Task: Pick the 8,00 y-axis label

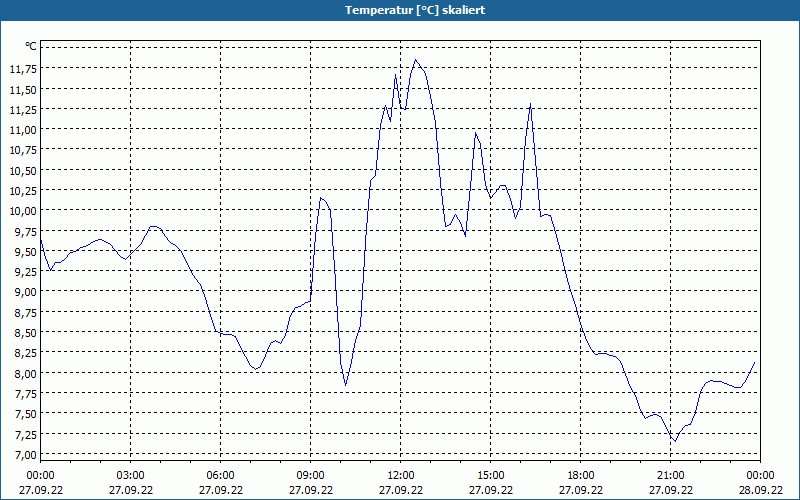Action: [x=25, y=373]
